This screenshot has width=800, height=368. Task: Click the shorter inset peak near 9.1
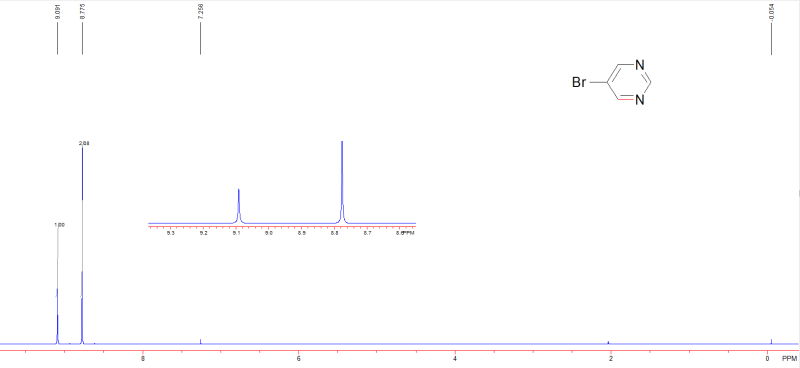coord(239,206)
